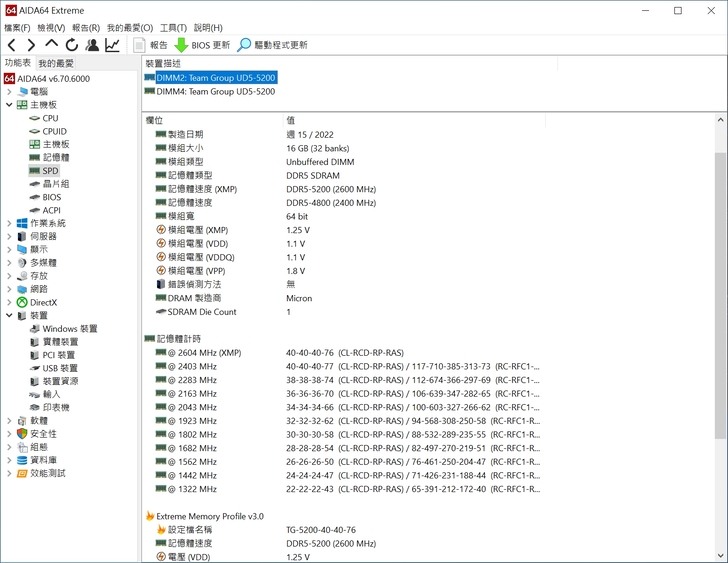The width and height of the screenshot is (728, 563).
Task: Collapse the 主機板 tree node
Action: click(9, 105)
